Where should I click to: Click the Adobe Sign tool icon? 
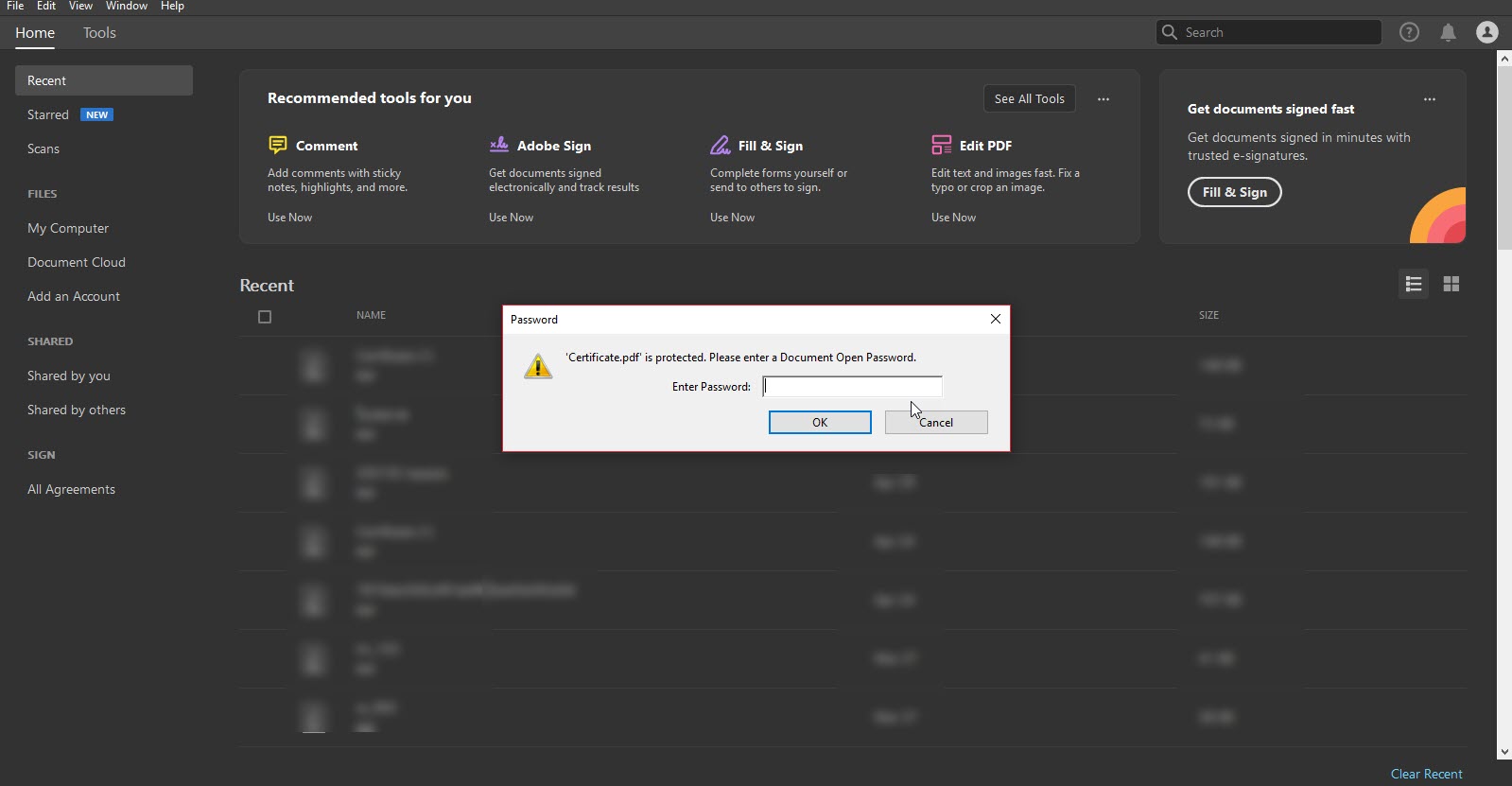pyautogui.click(x=499, y=145)
